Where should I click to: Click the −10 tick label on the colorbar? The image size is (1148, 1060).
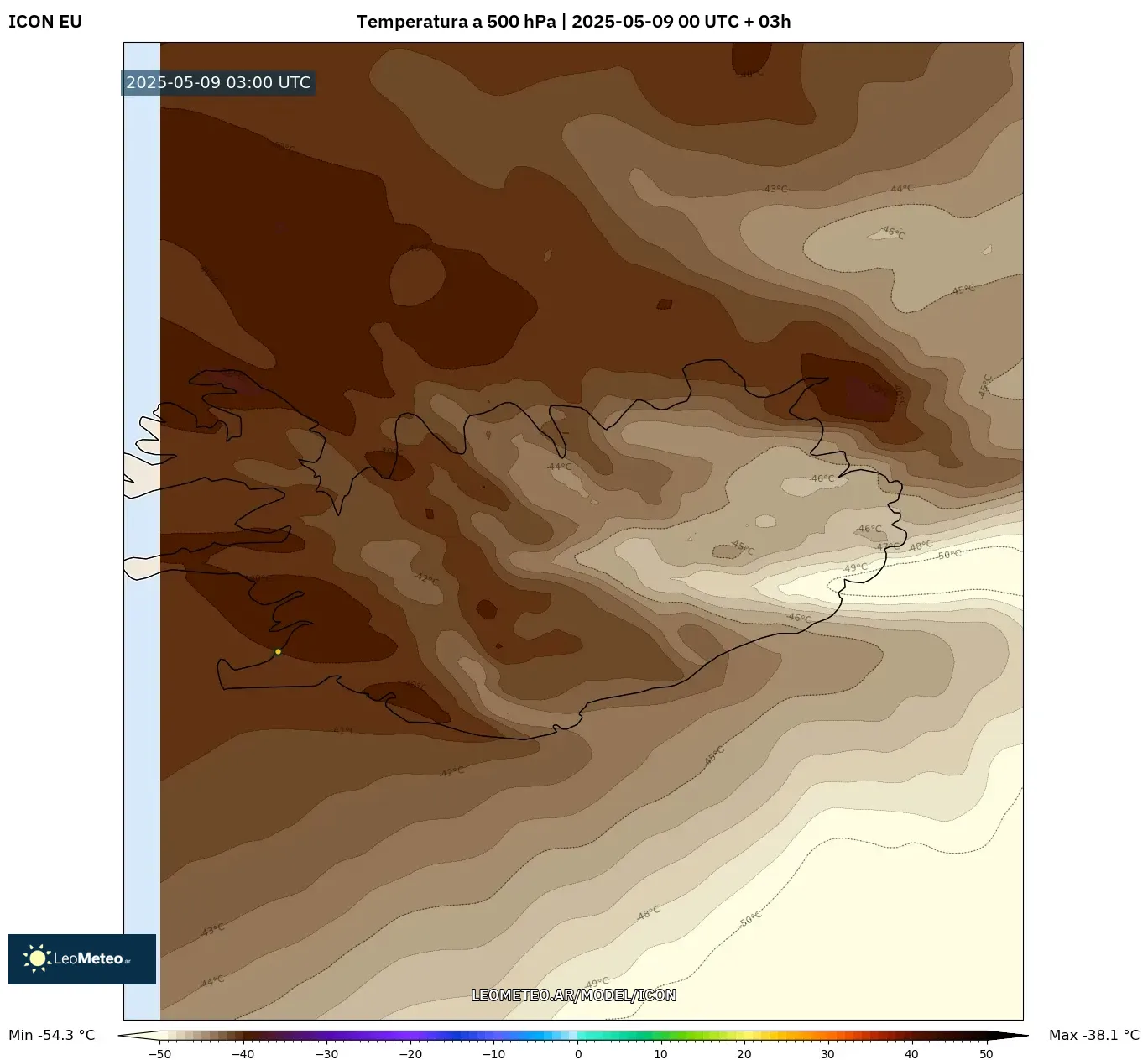(x=493, y=1054)
